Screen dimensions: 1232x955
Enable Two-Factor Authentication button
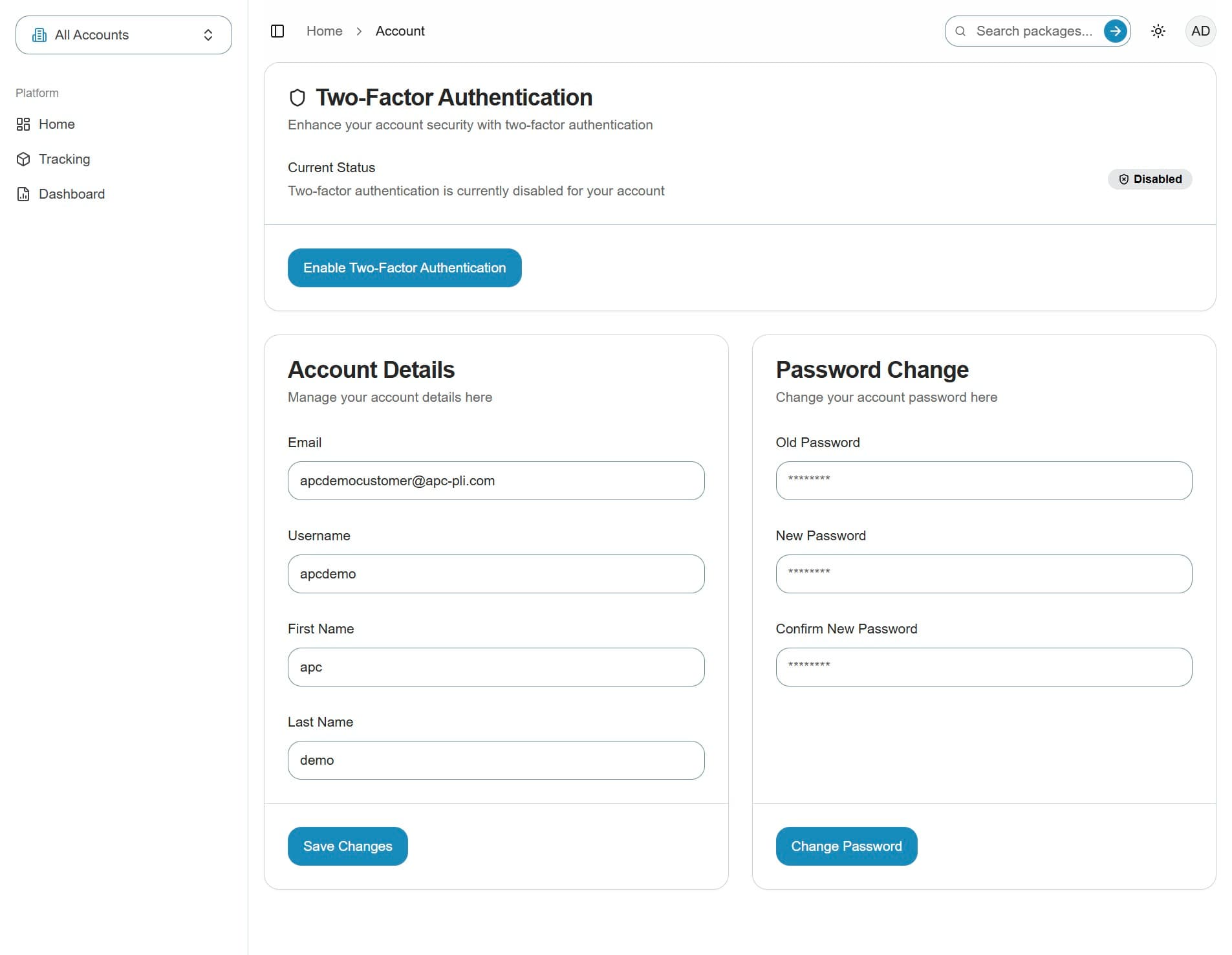click(405, 268)
